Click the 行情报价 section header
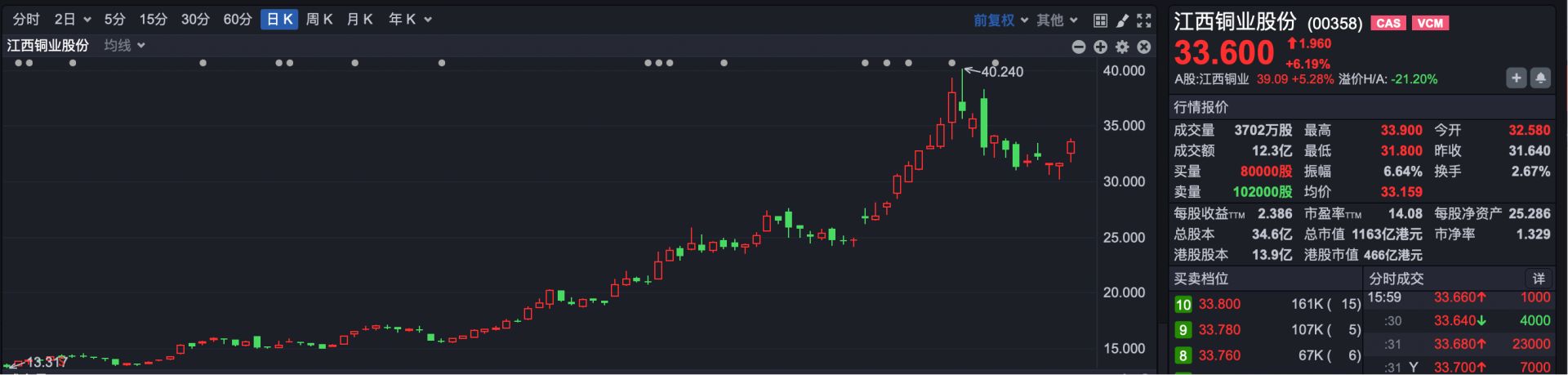 [1200, 107]
